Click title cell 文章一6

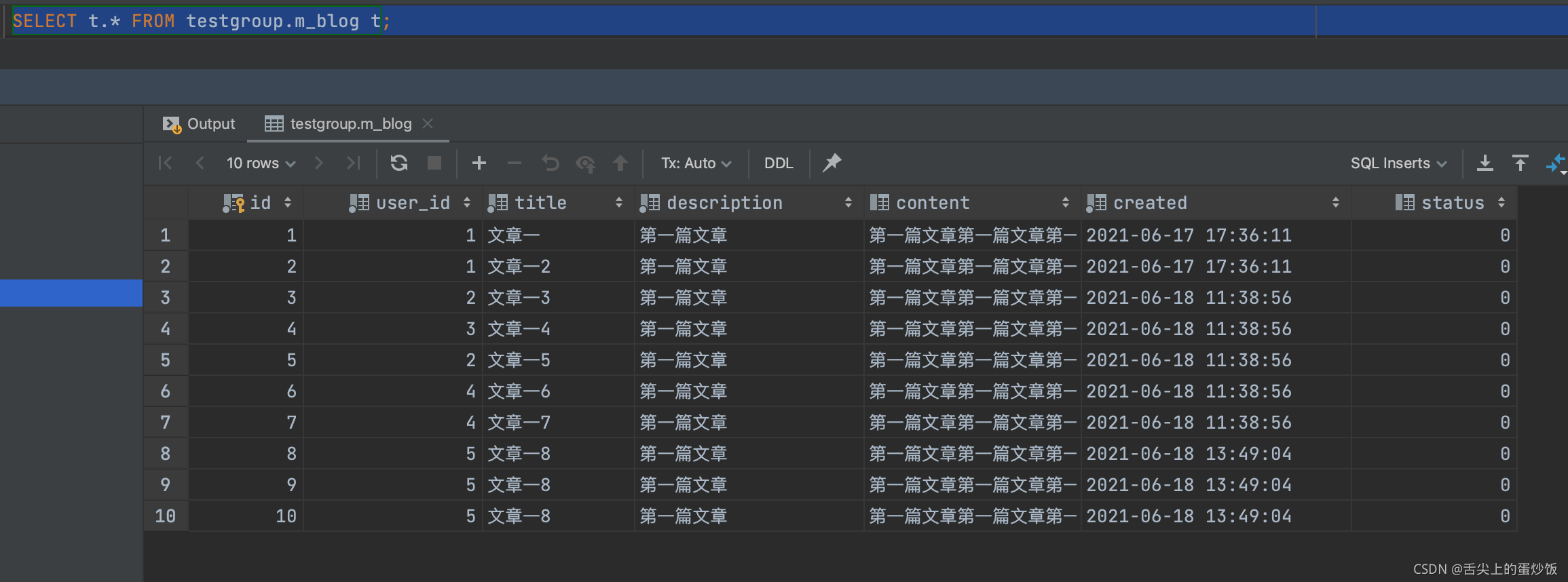pos(559,391)
